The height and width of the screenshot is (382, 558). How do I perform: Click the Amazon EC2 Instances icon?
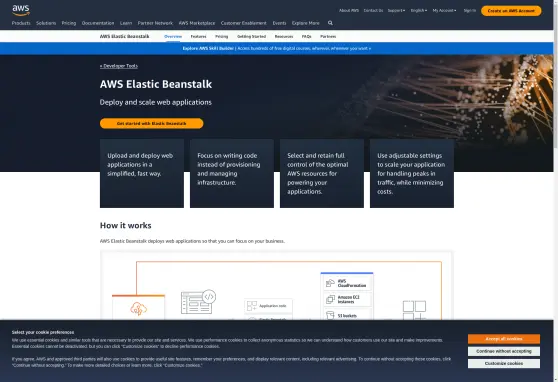pyautogui.click(x=330, y=299)
